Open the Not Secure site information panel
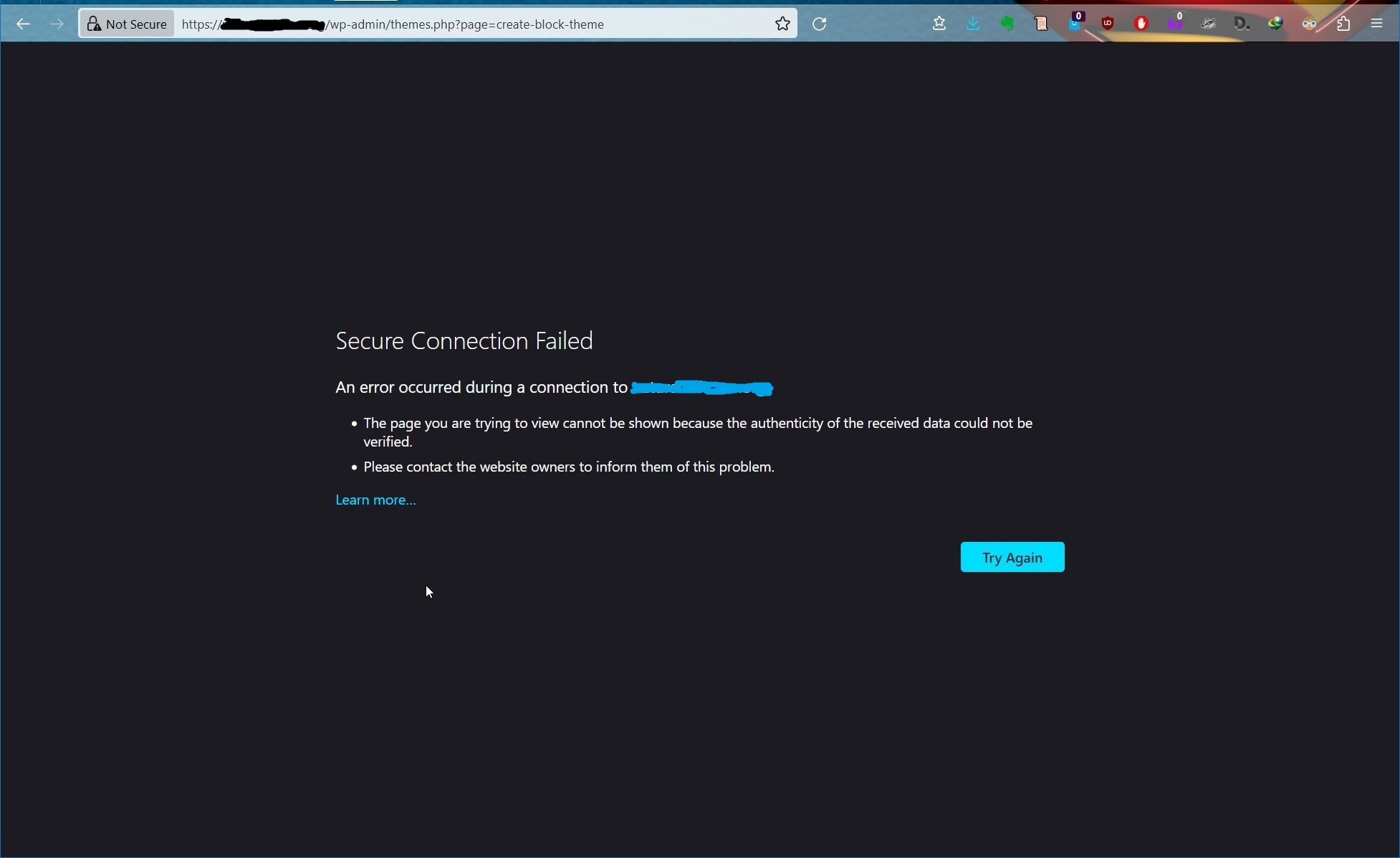 (126, 24)
